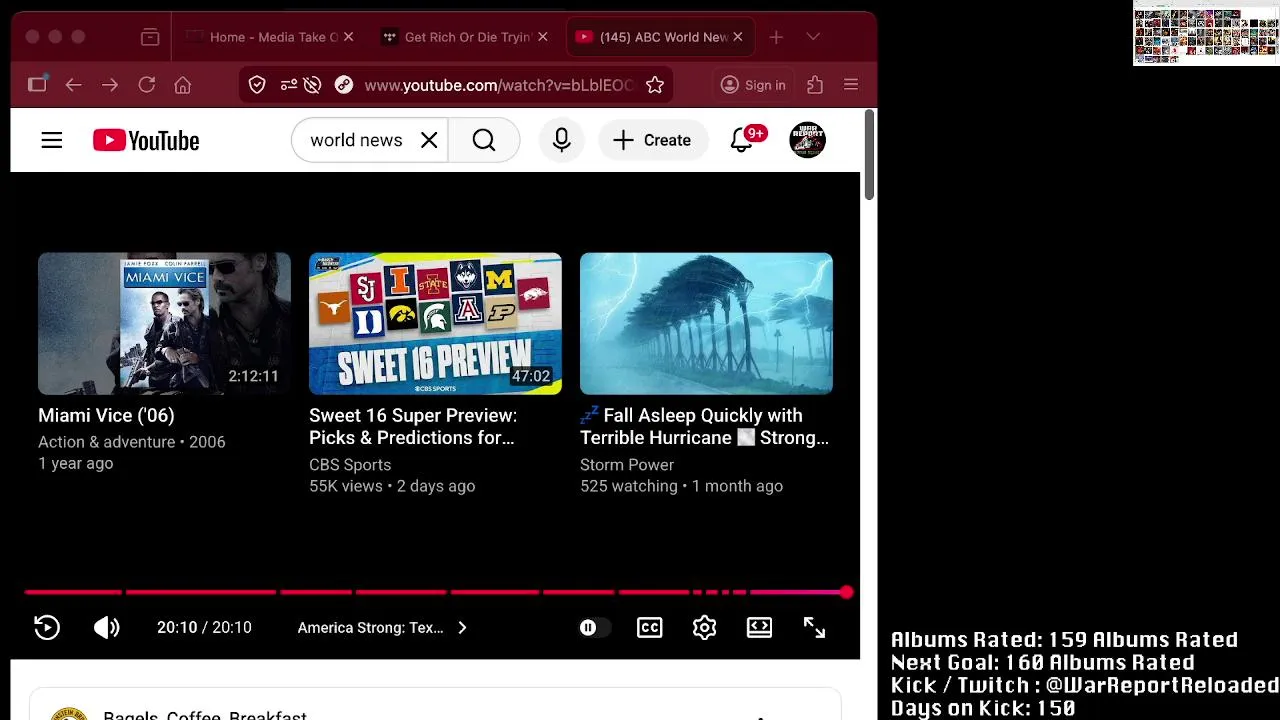Open 'Sweet 16 Super Preview' video title
The image size is (1280, 720).
413,426
